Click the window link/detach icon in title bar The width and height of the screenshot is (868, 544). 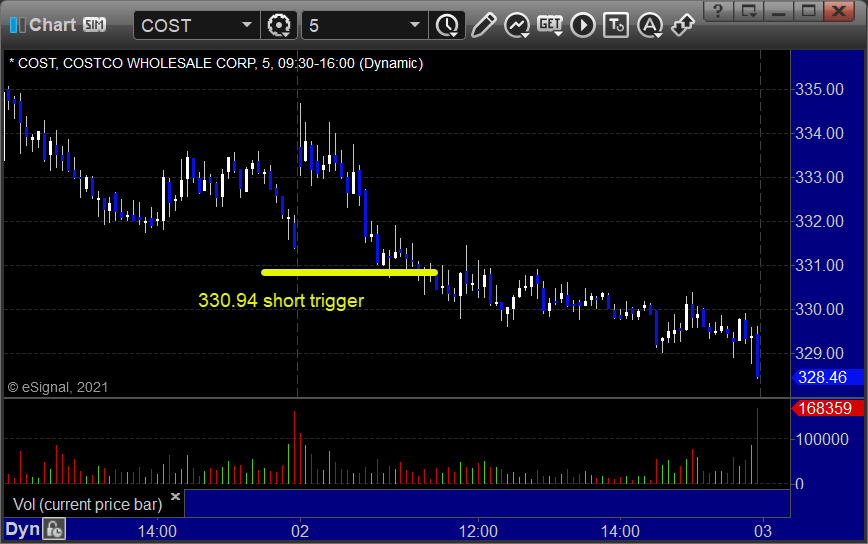pos(749,11)
